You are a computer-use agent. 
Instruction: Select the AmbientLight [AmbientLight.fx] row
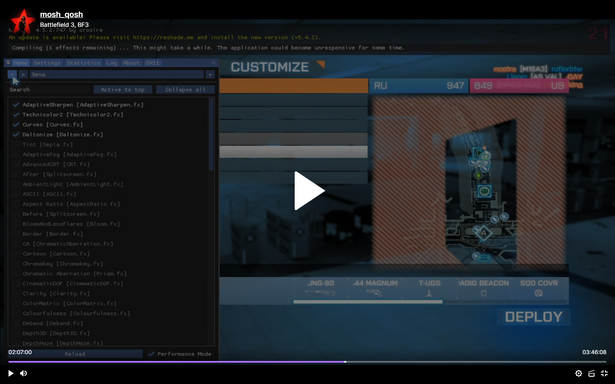pyautogui.click(x=73, y=184)
